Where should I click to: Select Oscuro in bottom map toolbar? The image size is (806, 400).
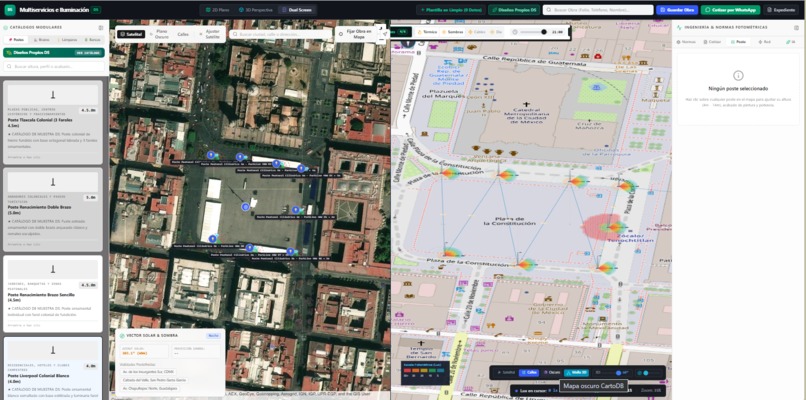point(552,373)
